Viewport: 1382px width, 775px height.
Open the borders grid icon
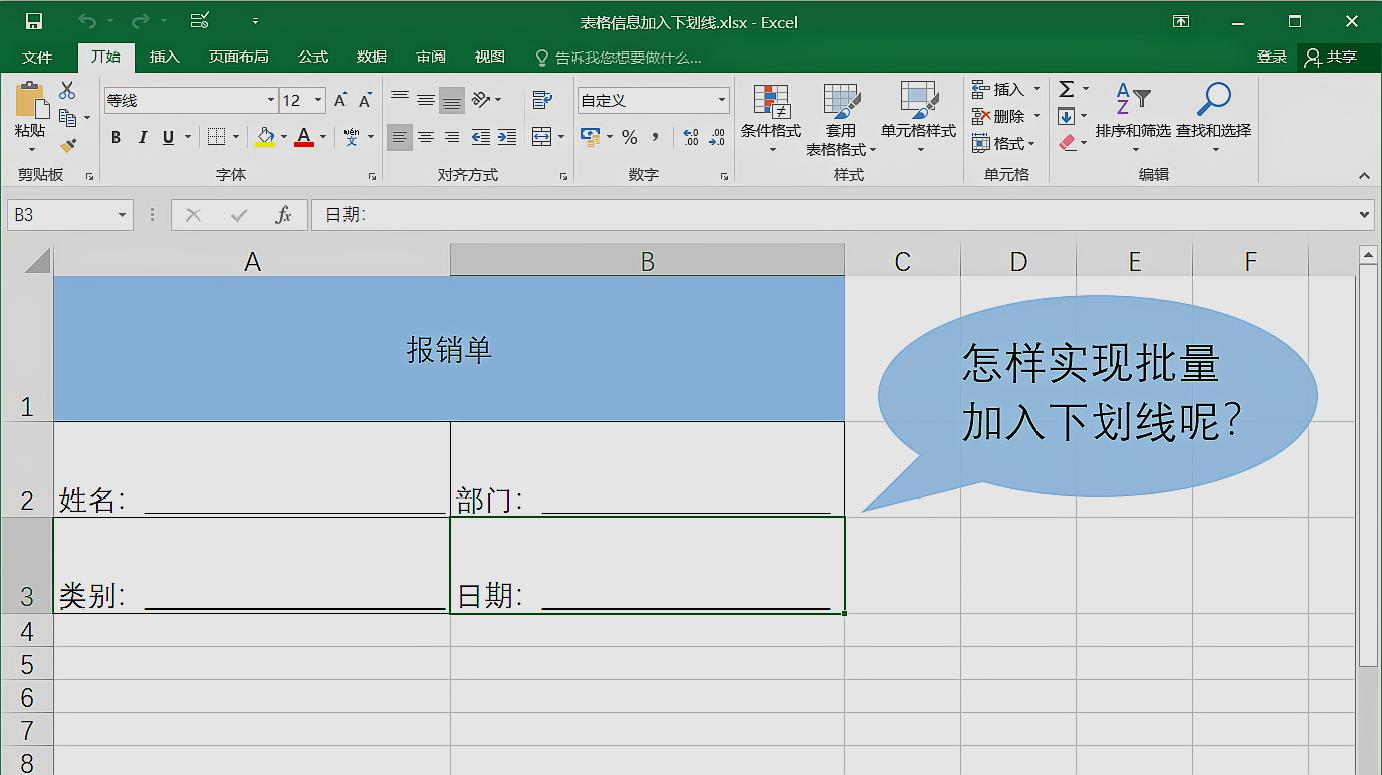(x=216, y=137)
